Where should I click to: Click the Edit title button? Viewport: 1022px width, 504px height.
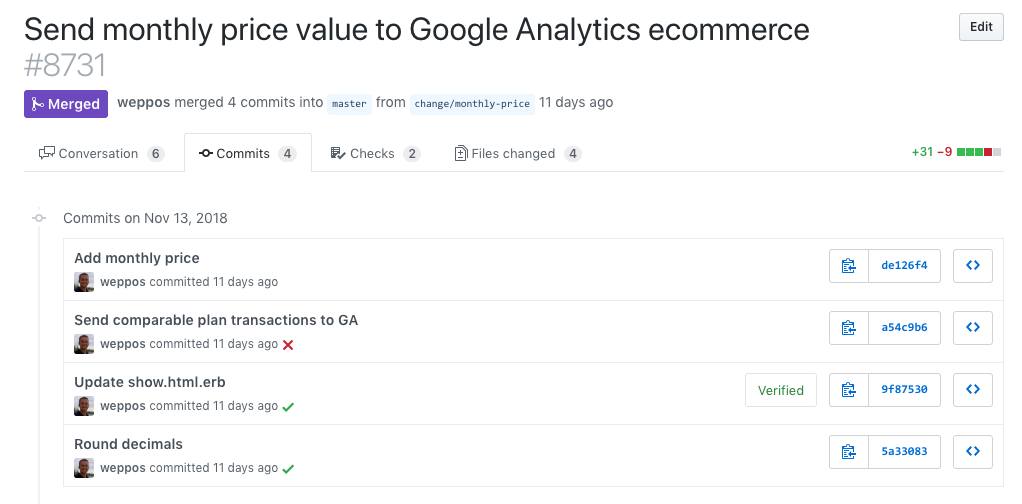click(x=981, y=27)
